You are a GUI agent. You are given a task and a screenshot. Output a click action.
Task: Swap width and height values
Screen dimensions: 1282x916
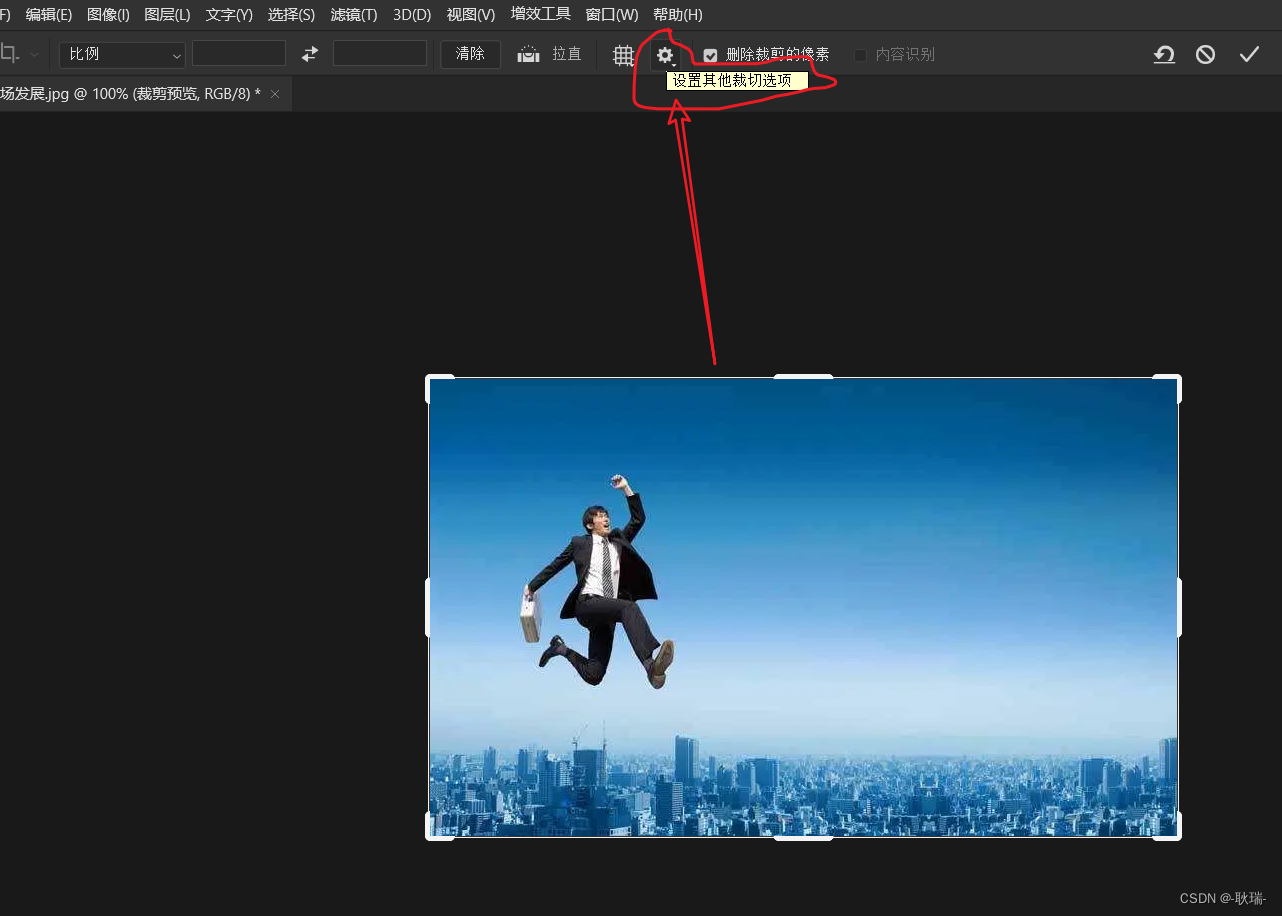[310, 54]
